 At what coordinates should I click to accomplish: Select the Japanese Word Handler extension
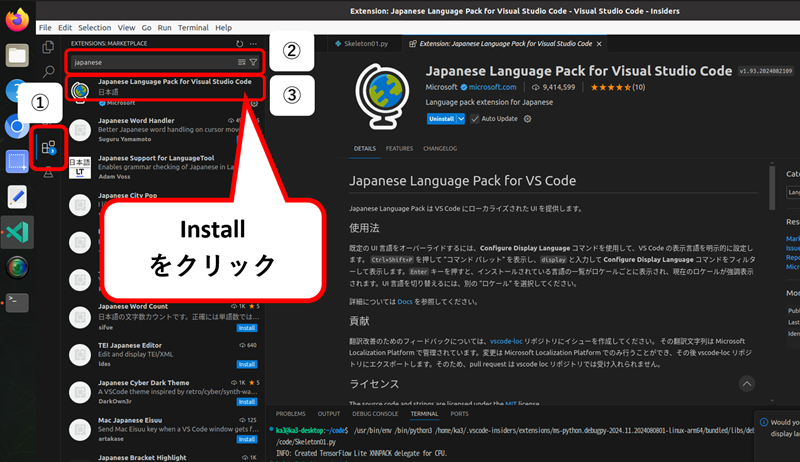click(x=165, y=130)
